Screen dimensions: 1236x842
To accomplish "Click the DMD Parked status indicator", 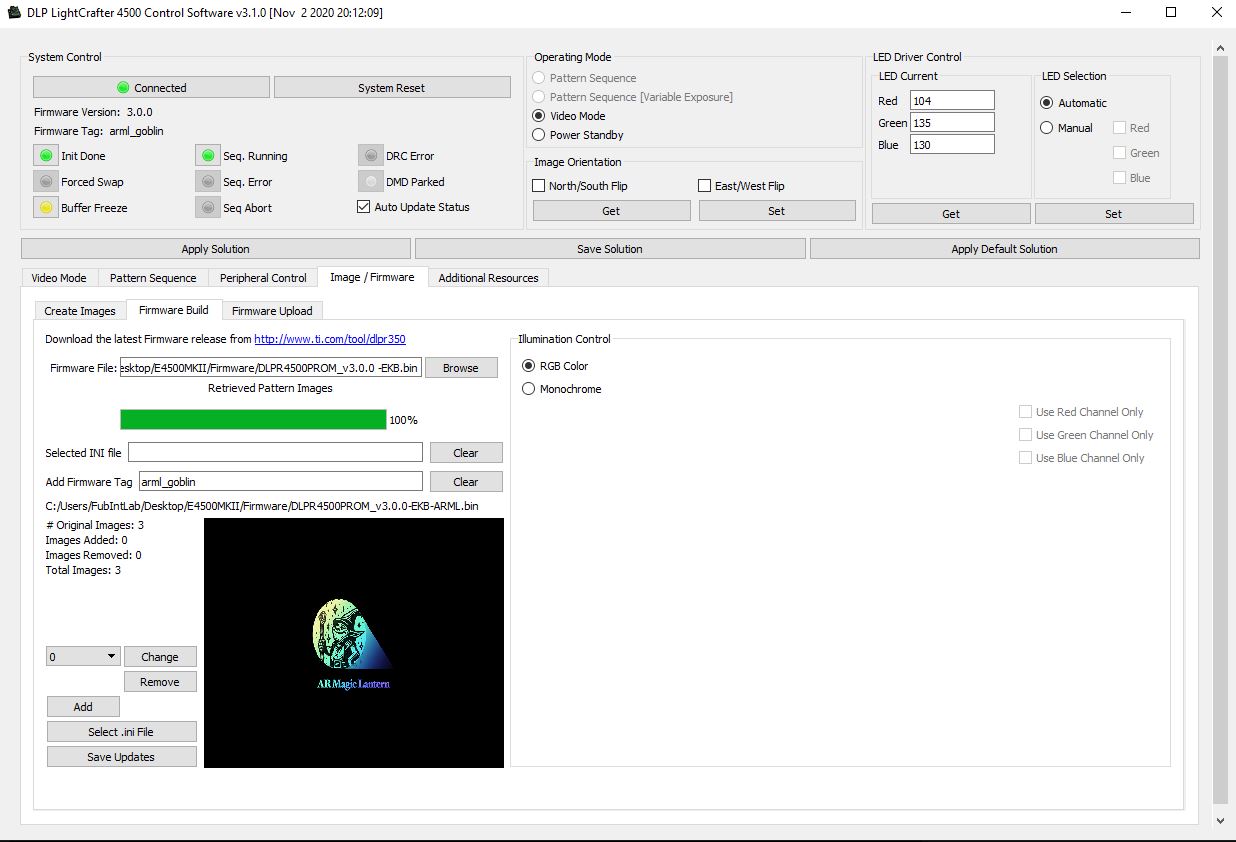I will pyautogui.click(x=370, y=182).
